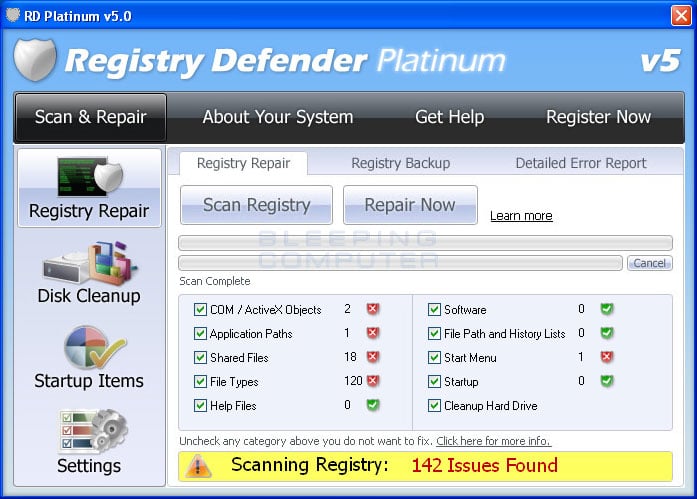The height and width of the screenshot is (499, 697).
Task: Click red X status for Application Paths
Action: click(373, 333)
